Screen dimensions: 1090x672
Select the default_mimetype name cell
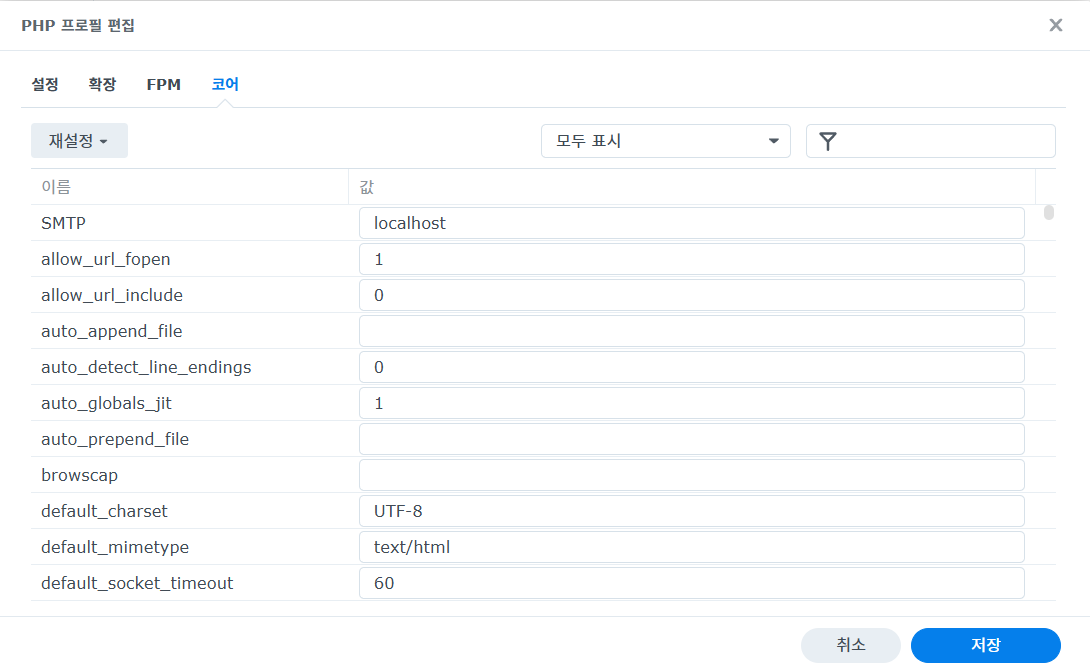click(189, 547)
